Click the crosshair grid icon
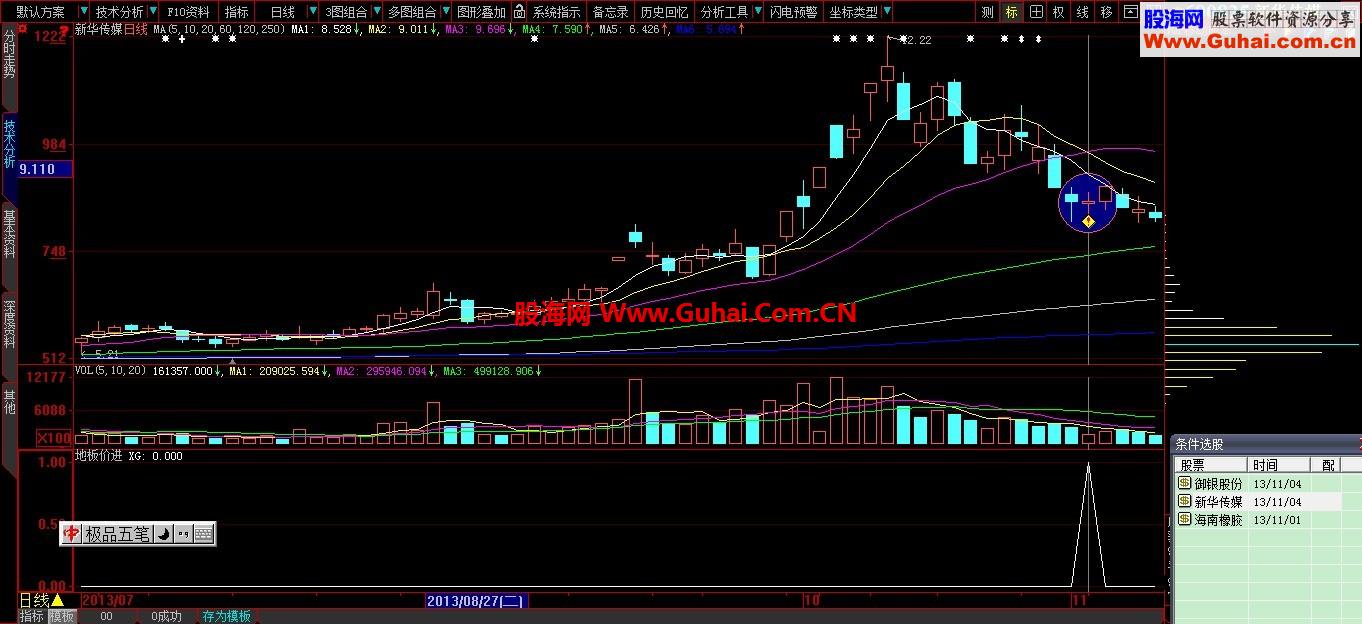 coord(1036,12)
